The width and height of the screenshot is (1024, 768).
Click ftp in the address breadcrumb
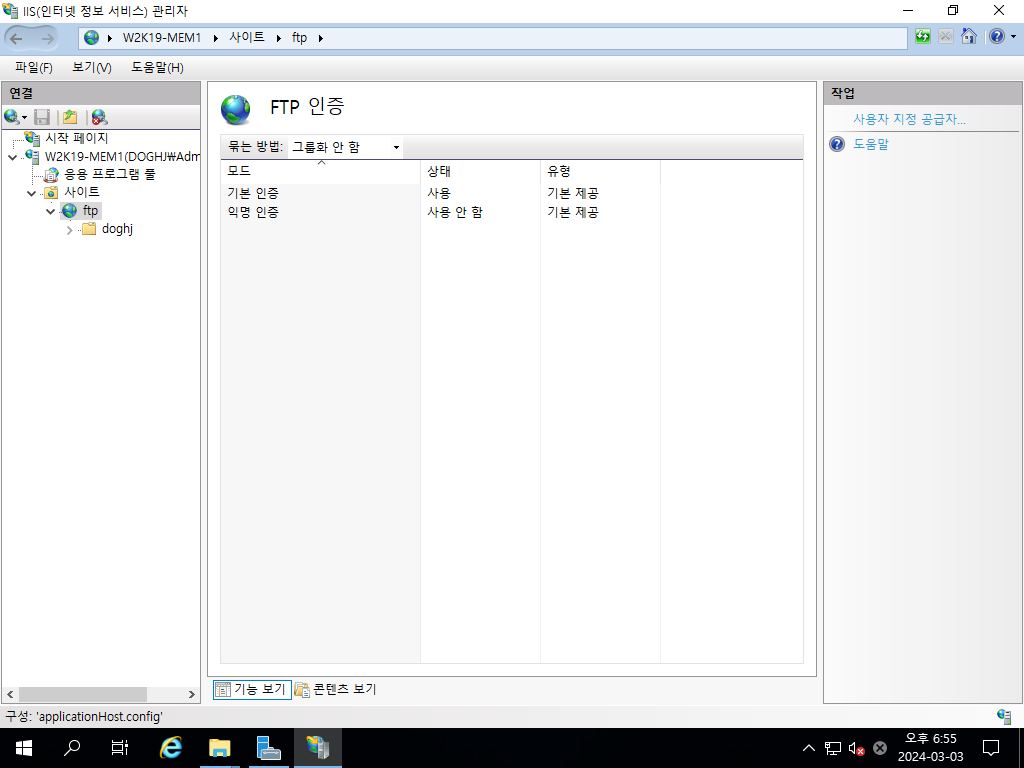click(299, 38)
